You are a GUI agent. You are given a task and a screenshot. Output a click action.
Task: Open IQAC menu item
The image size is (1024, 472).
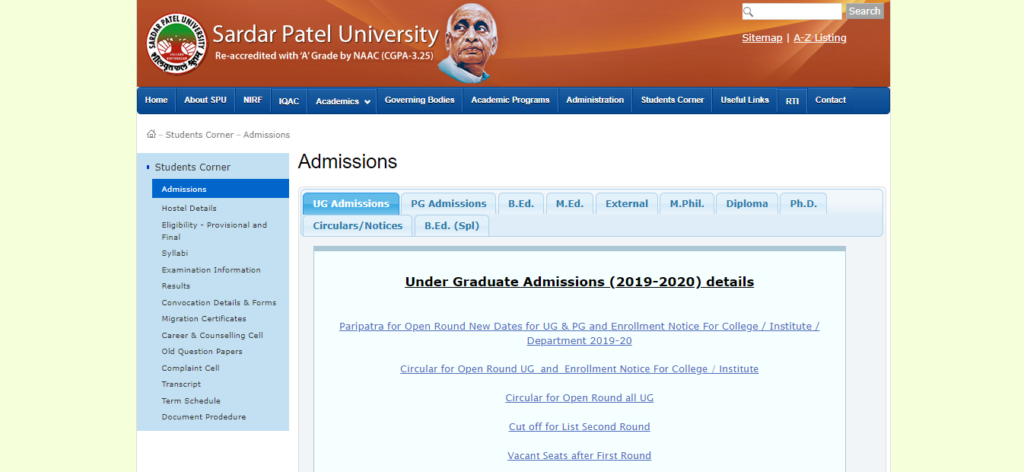coord(289,101)
